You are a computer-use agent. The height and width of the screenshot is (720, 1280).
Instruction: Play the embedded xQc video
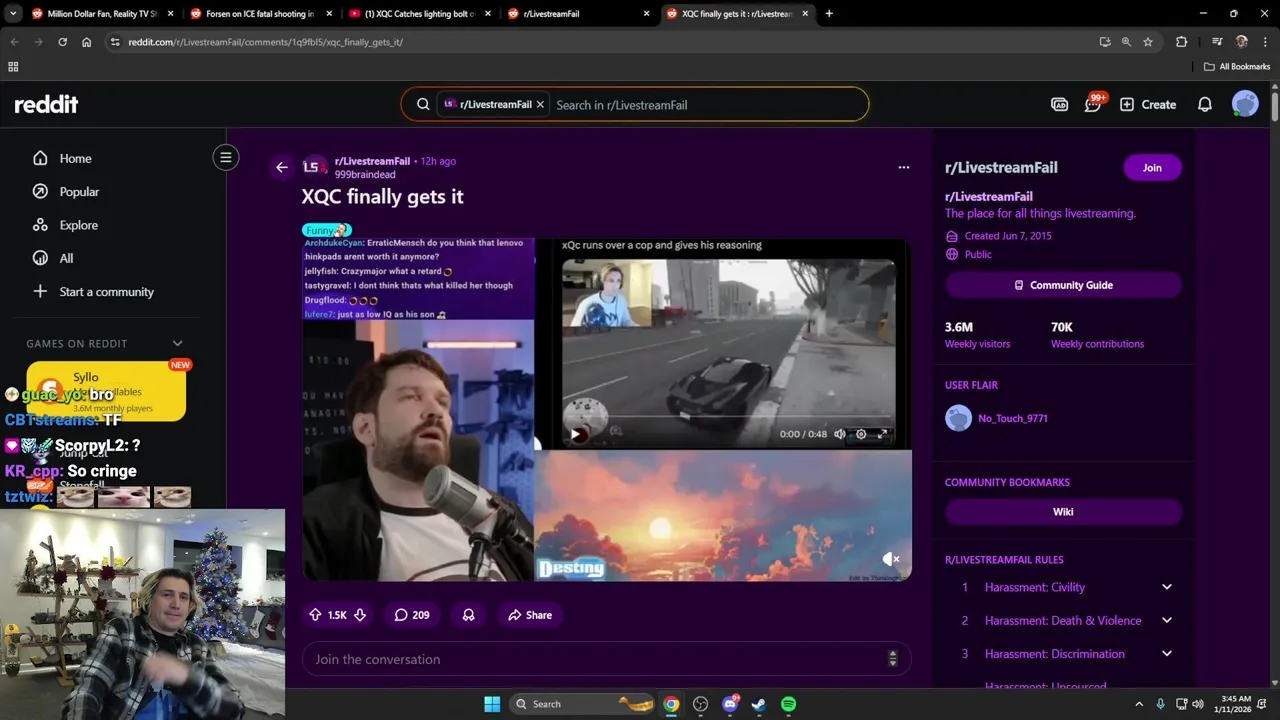pyautogui.click(x=577, y=434)
